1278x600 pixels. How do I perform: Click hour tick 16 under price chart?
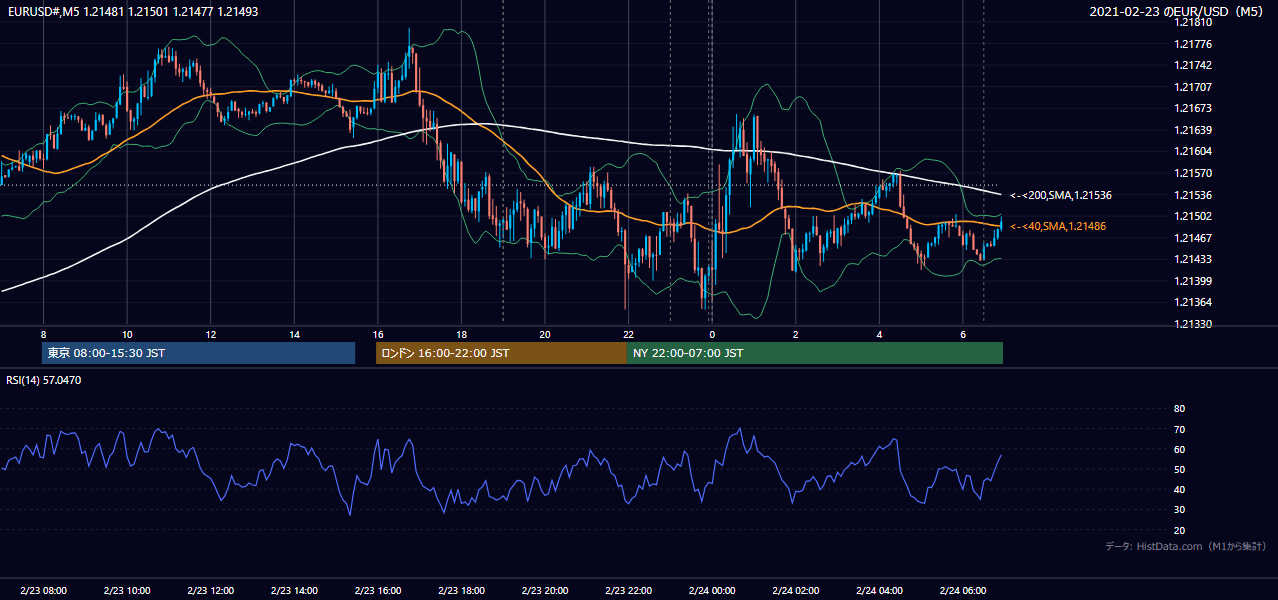coord(377,334)
